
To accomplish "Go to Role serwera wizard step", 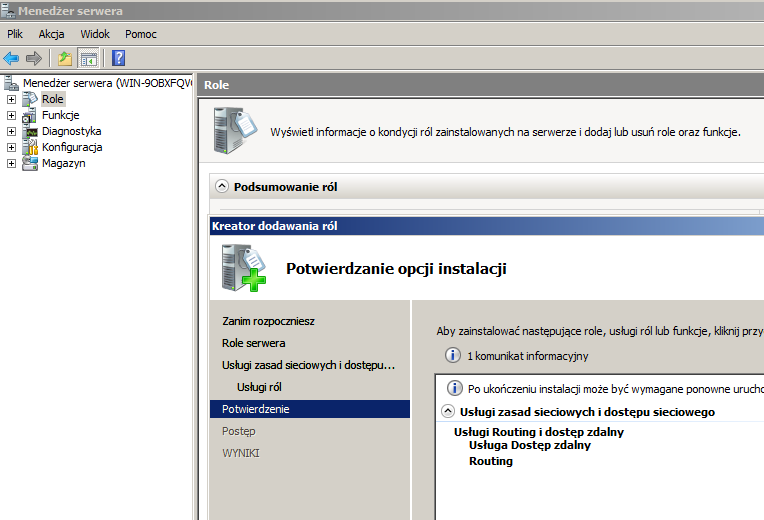I will tap(253, 343).
